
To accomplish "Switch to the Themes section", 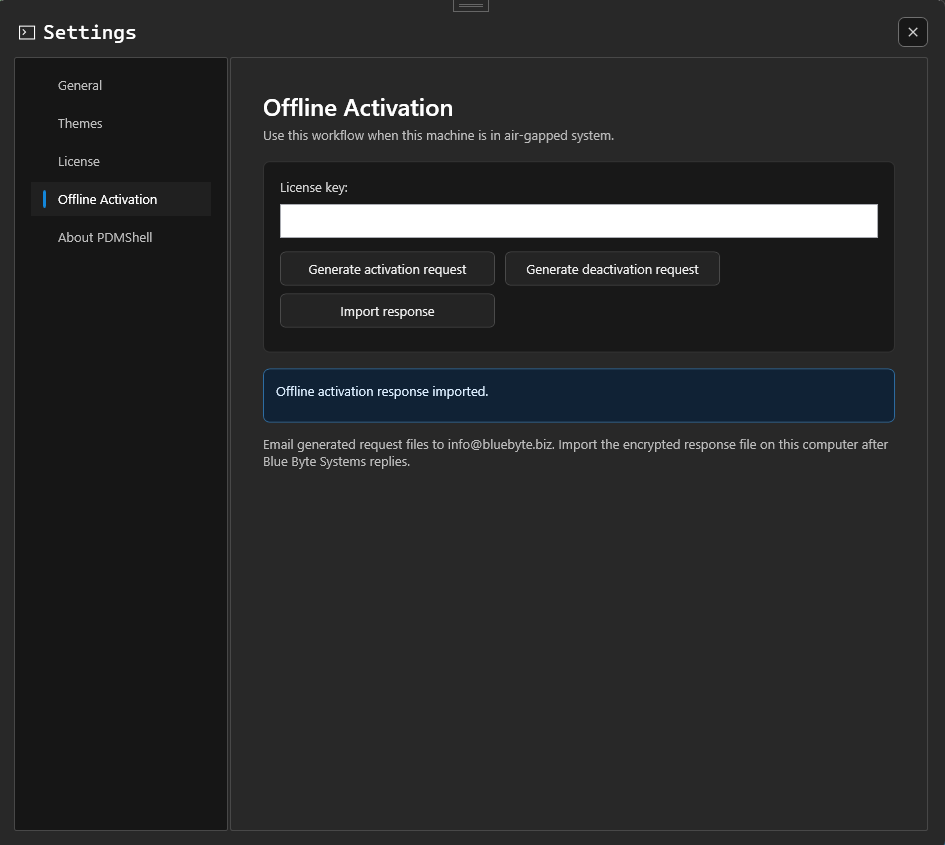I will tap(121, 124).
